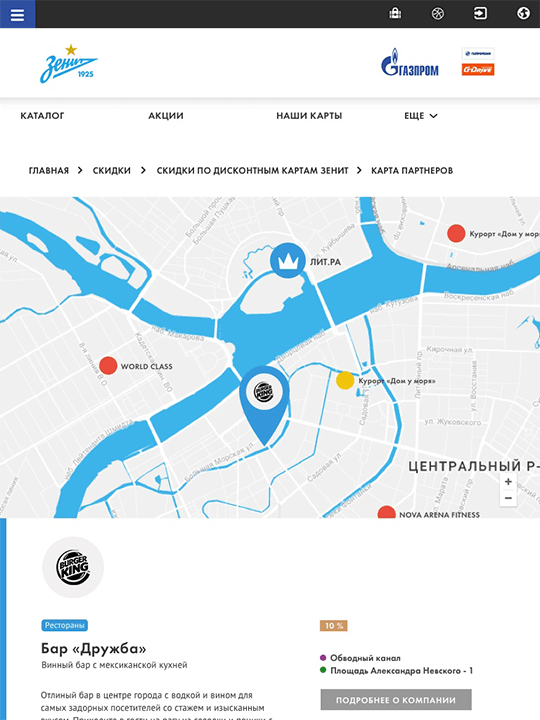Expand the ЕЩЕ dropdown menu
This screenshot has width=540, height=720.
pos(421,116)
